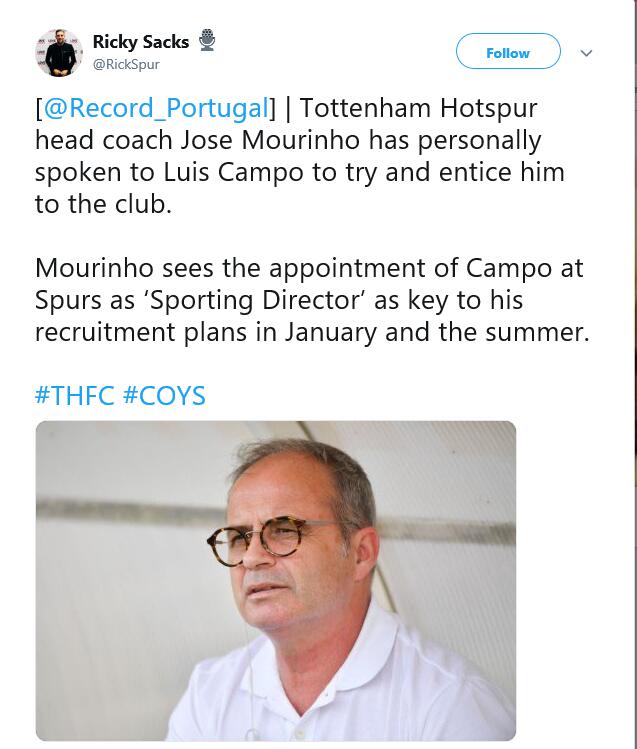The width and height of the screenshot is (637, 749).
Task: Click the 'Sporting Director' phrase in tweet
Action: tap(254, 300)
